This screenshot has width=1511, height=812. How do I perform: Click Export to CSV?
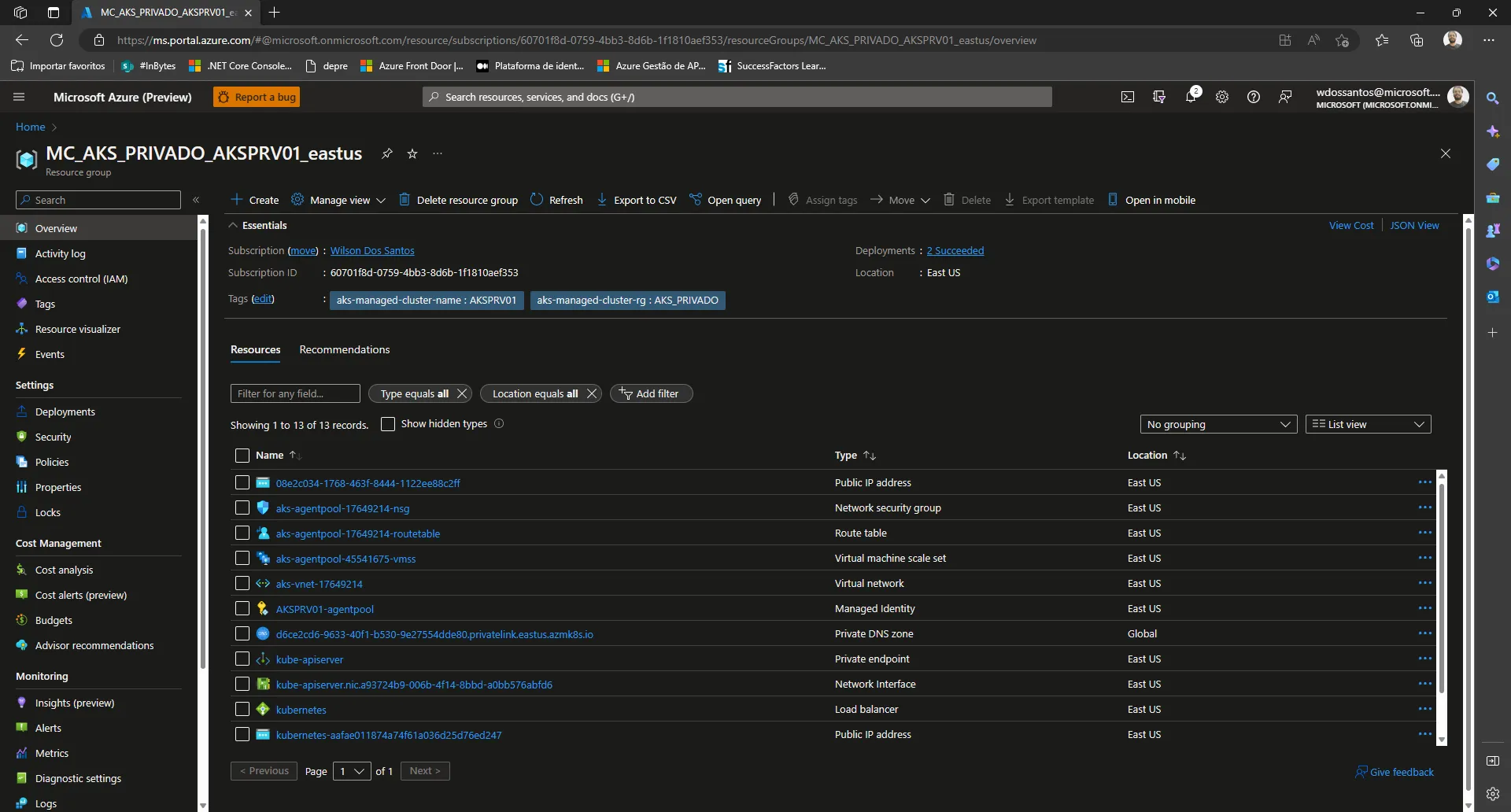(637, 200)
